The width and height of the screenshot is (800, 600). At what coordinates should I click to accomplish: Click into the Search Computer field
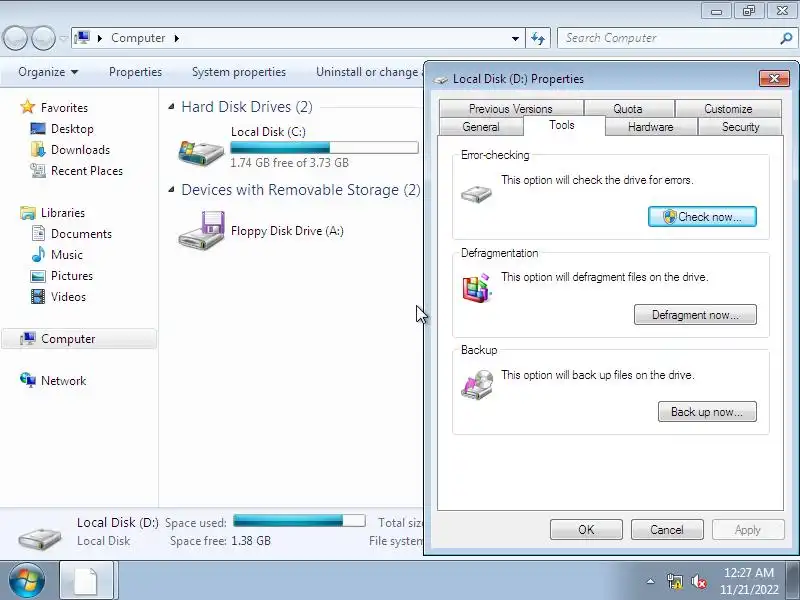pos(670,38)
